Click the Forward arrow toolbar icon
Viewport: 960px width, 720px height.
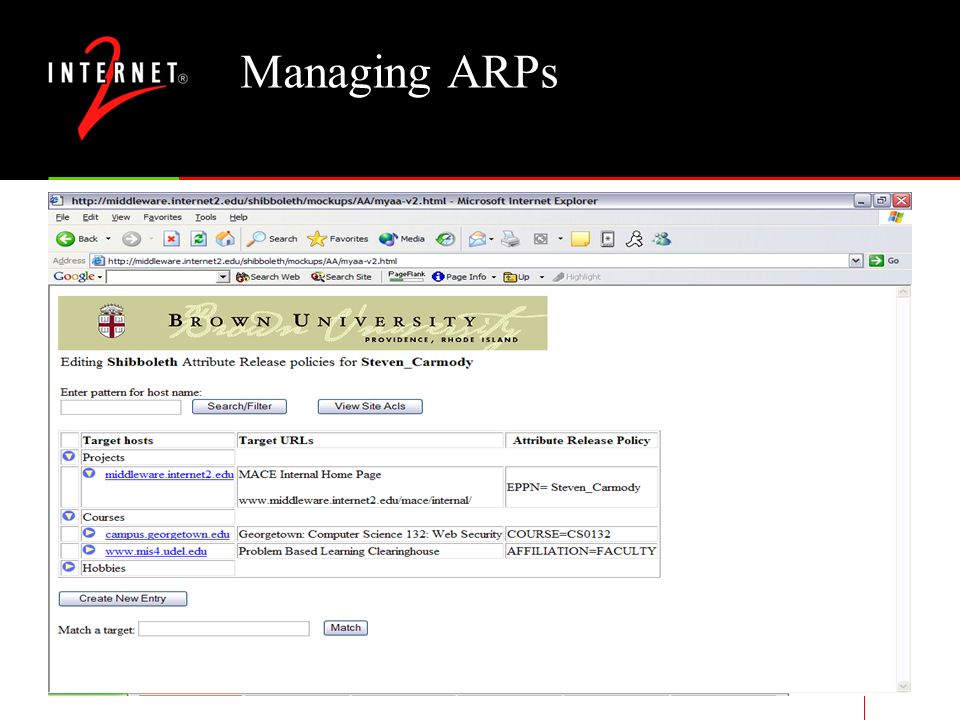(131, 239)
